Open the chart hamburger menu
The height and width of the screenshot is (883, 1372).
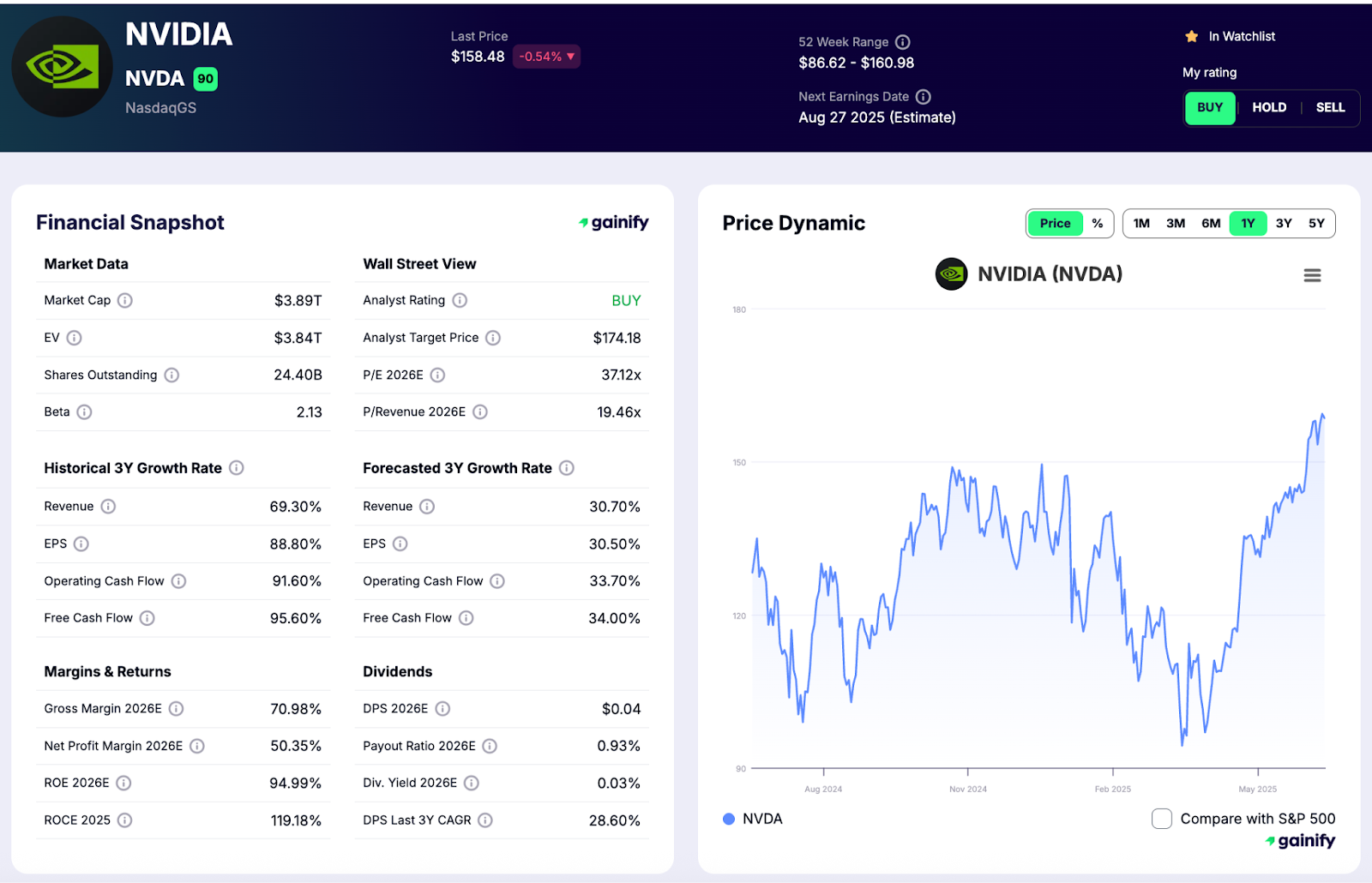(x=1312, y=275)
